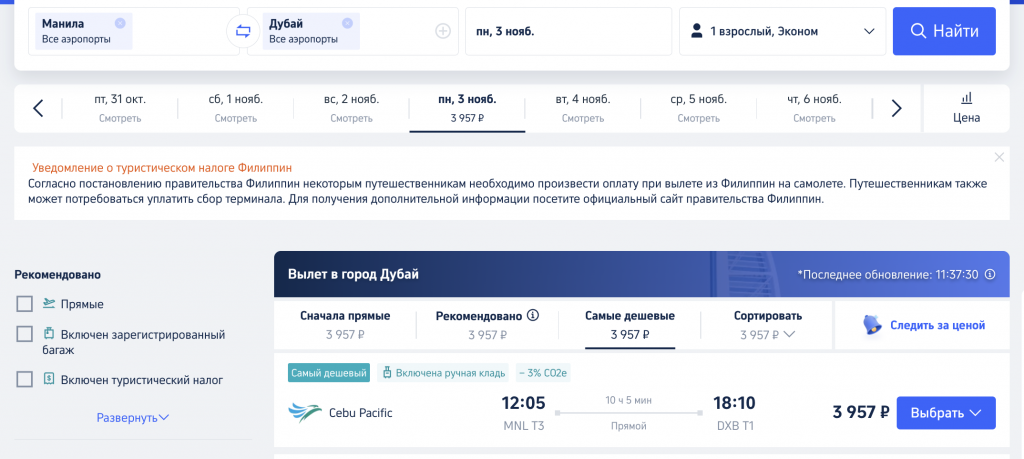This screenshot has width=1024, height=459.
Task: Click Выбрать for Cebu Pacific flight
Action: (x=946, y=413)
